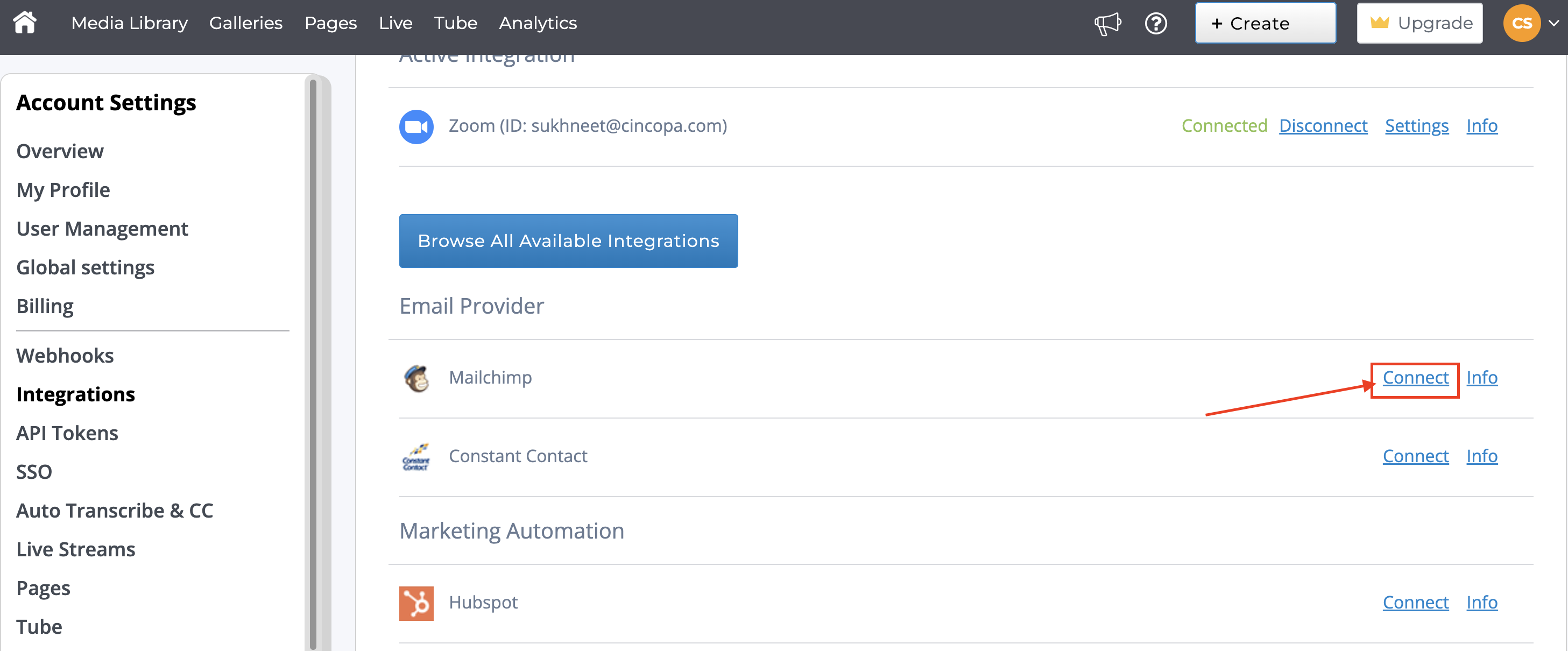Select API Tokens in sidebar

[x=67, y=433]
